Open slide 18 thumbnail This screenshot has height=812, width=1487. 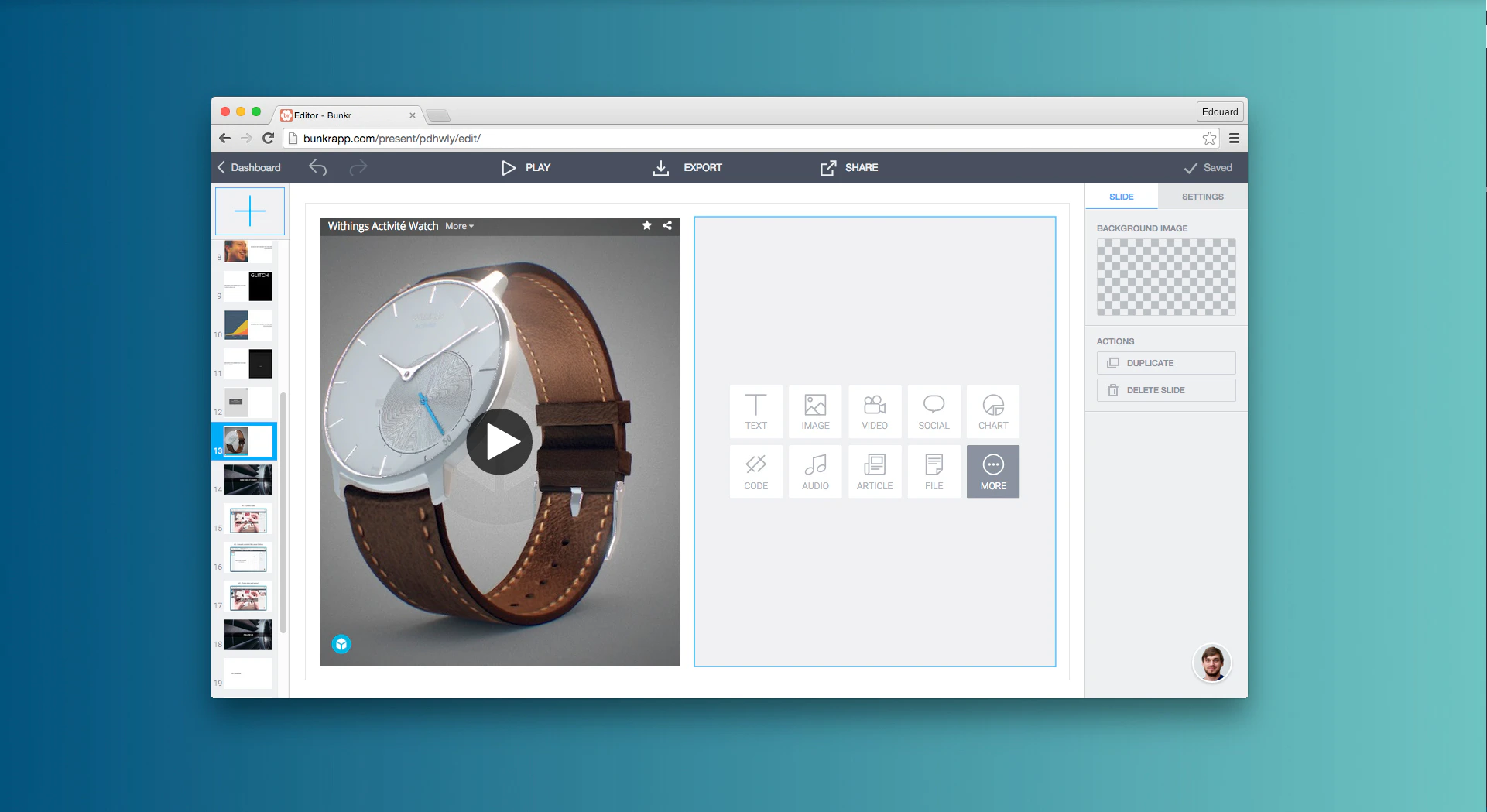click(248, 635)
